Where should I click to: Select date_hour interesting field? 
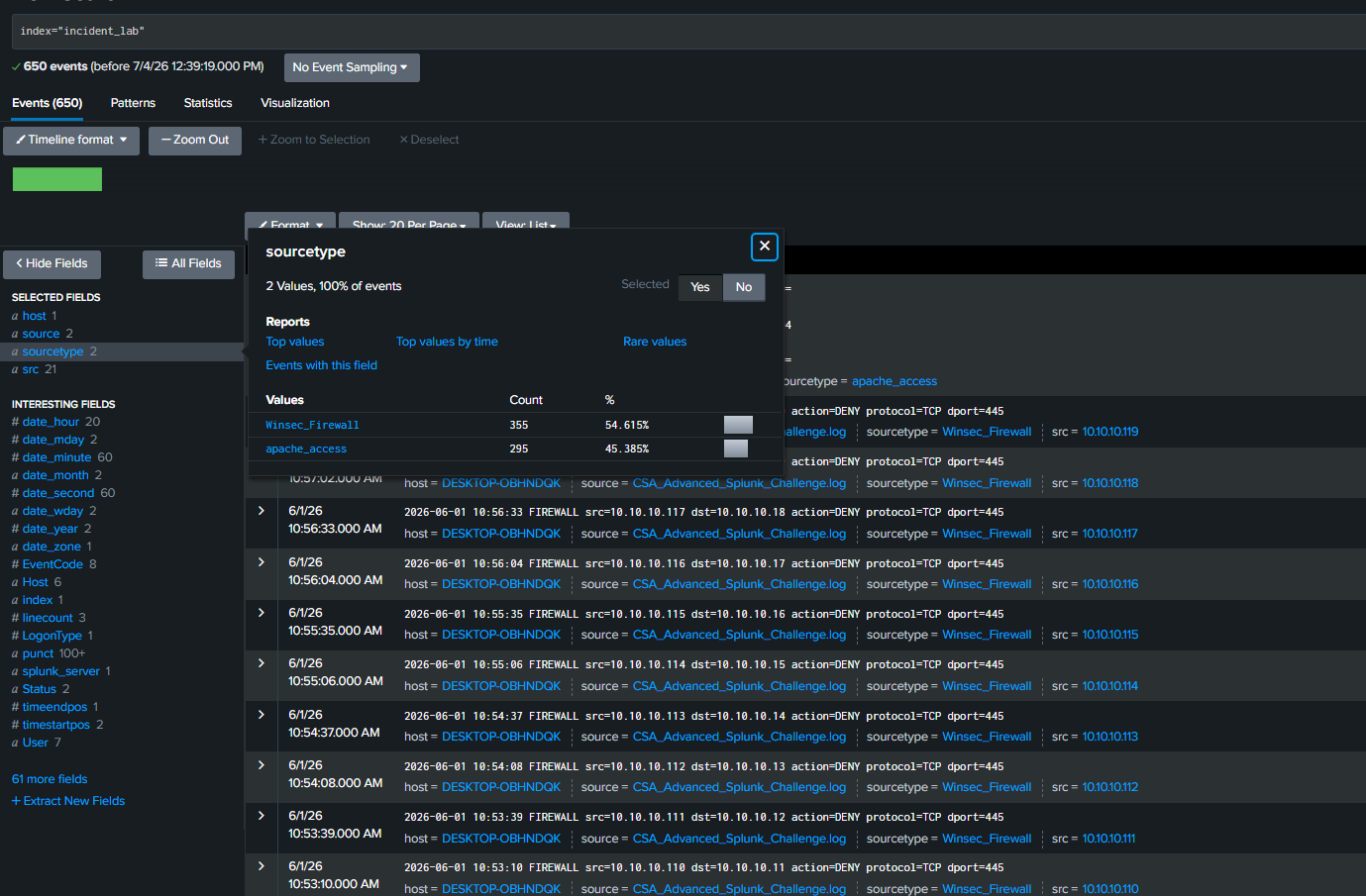point(51,422)
